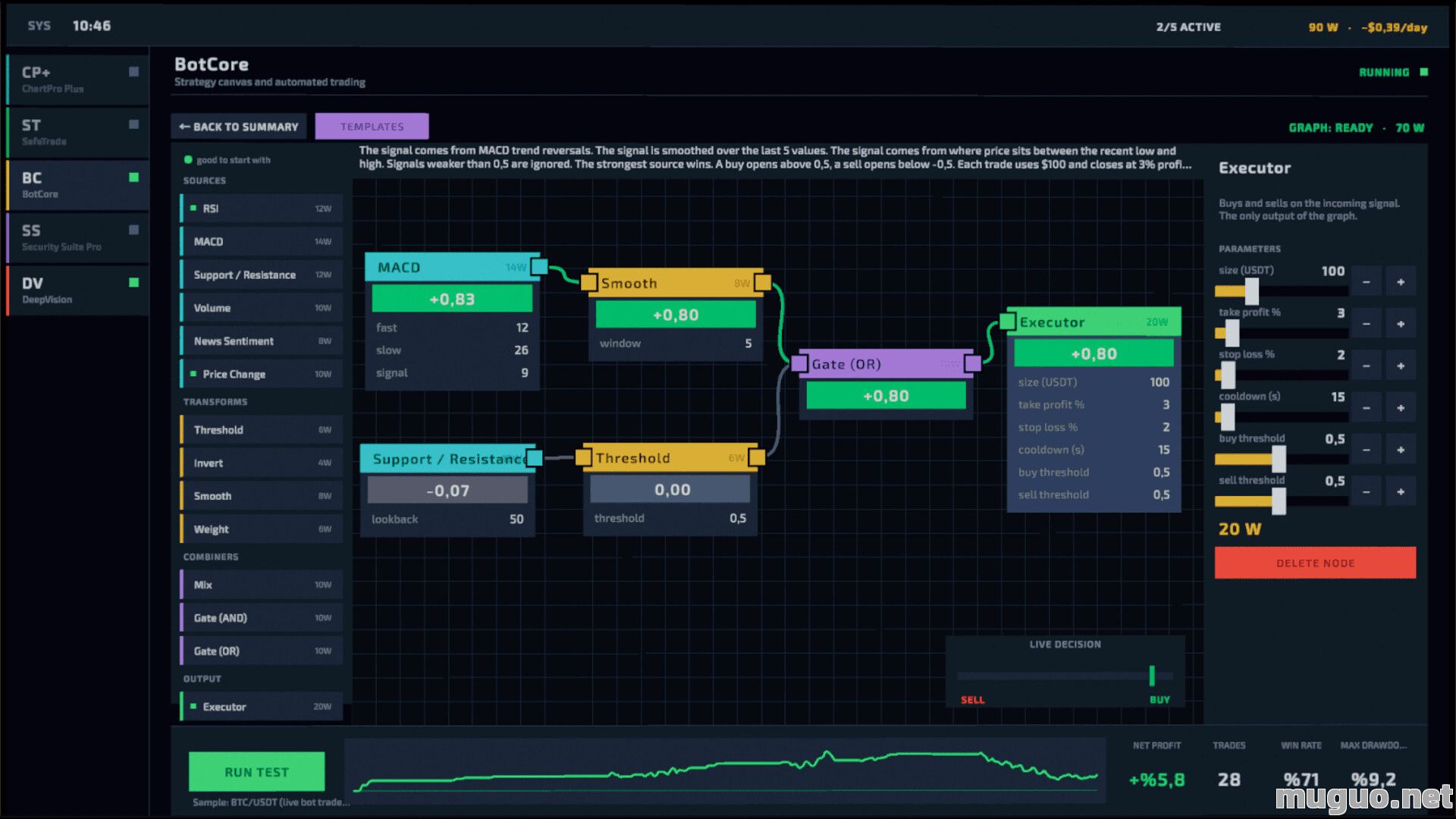Add Weight transform from the palette

tap(262, 529)
